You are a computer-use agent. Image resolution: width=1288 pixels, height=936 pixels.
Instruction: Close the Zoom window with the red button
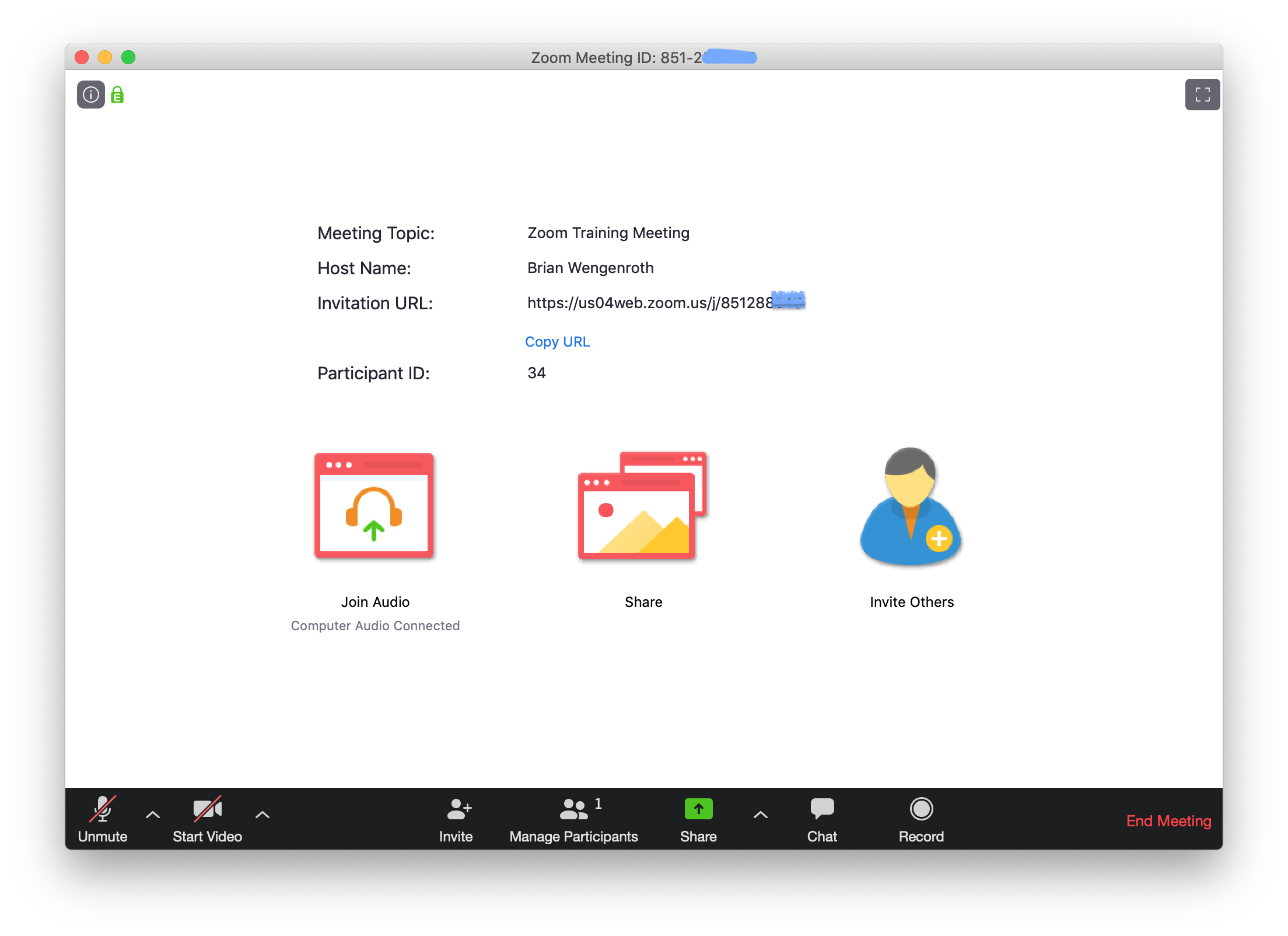[x=82, y=57]
